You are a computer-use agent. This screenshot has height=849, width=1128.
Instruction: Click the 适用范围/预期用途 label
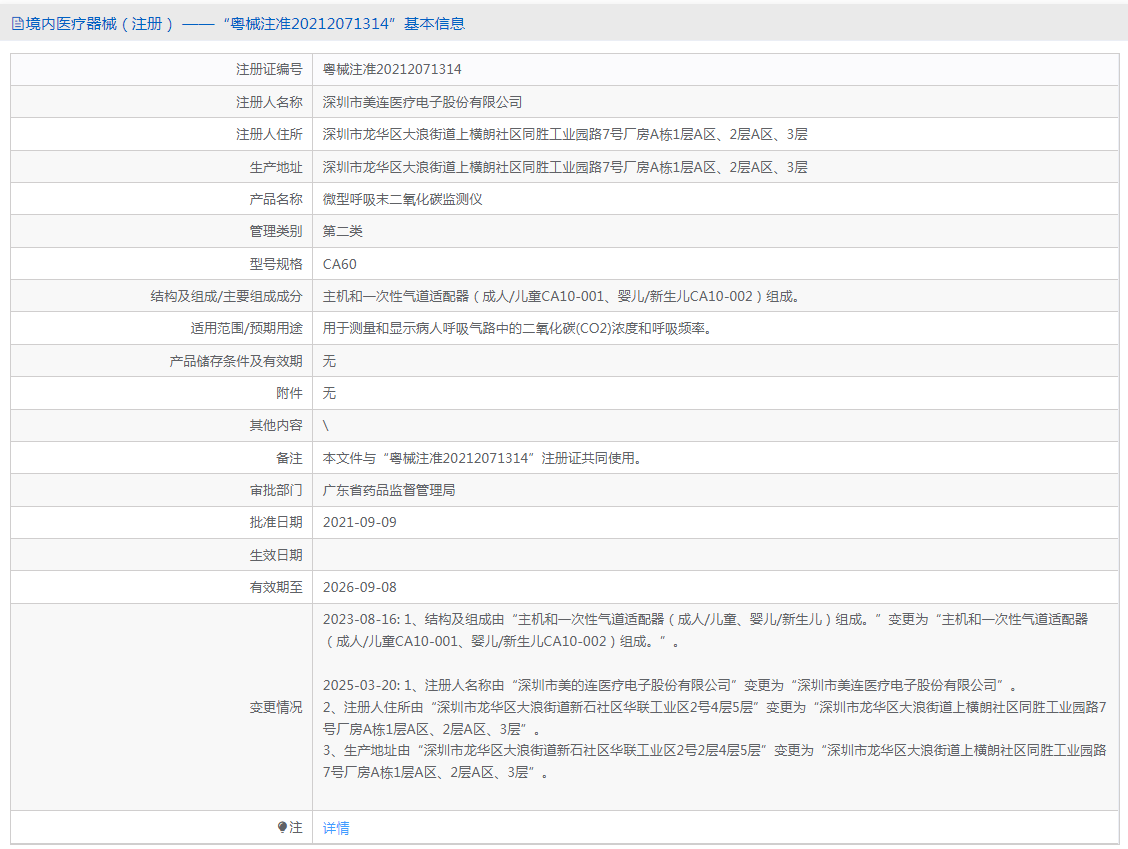coord(246,329)
